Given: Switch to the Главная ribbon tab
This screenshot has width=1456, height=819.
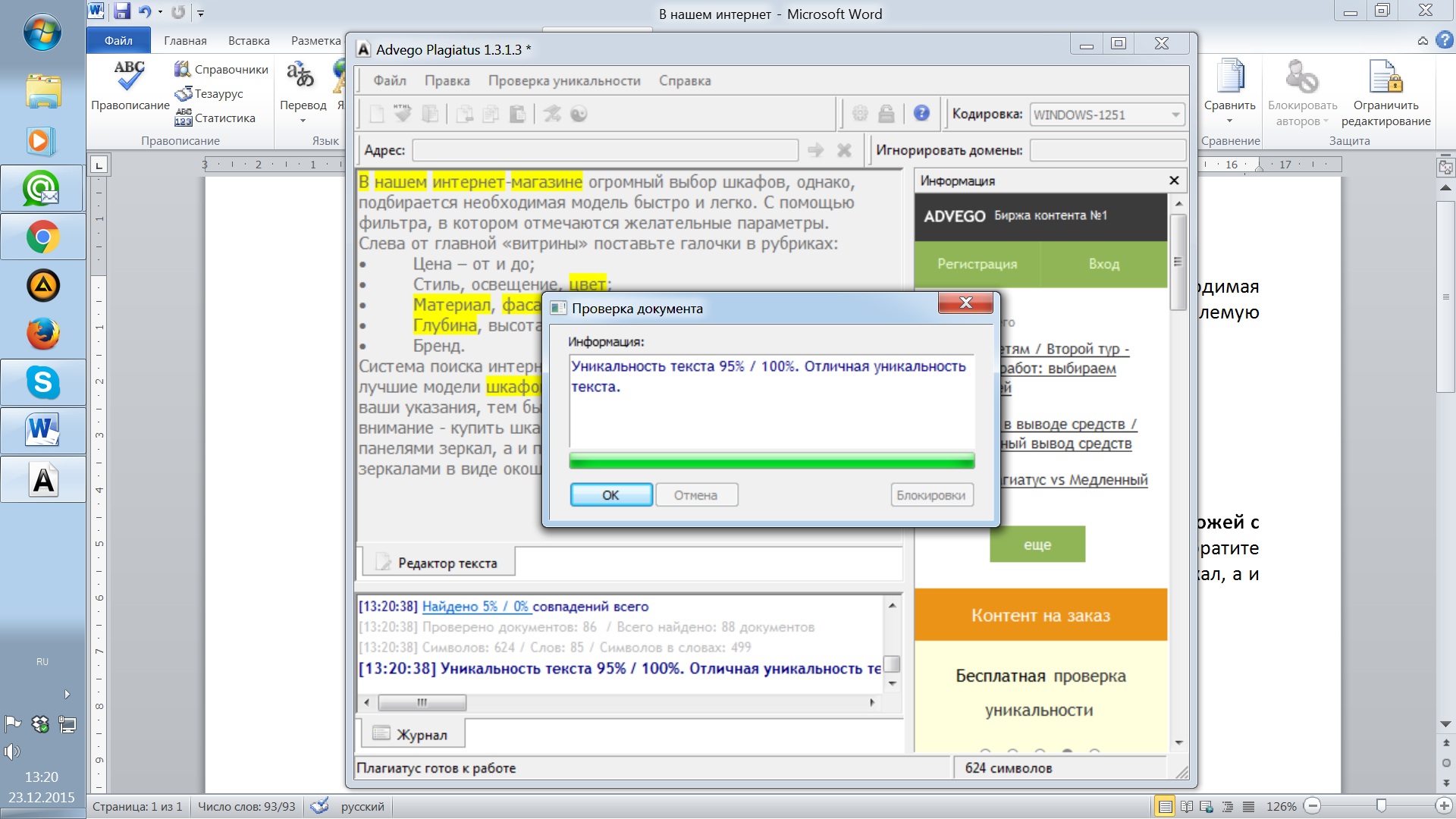Looking at the screenshot, I should pyautogui.click(x=185, y=41).
